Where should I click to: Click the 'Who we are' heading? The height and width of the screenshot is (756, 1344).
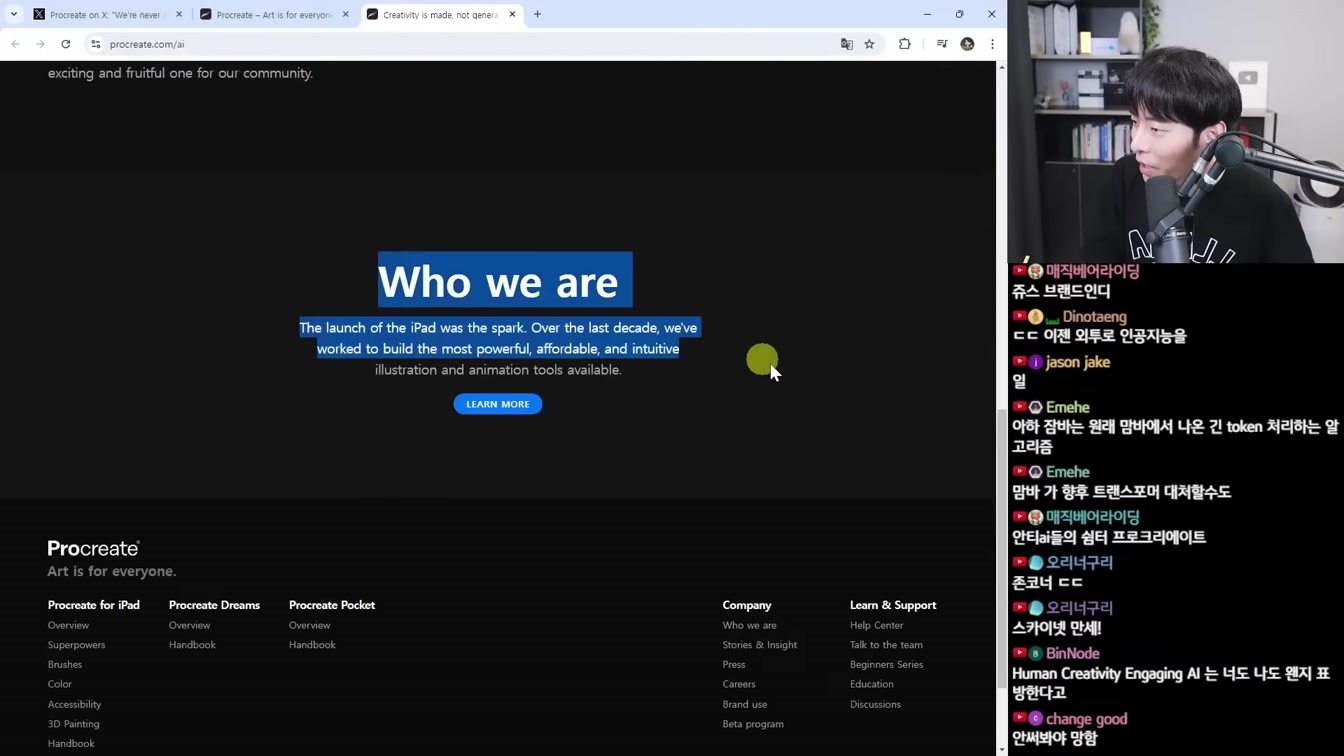click(498, 281)
